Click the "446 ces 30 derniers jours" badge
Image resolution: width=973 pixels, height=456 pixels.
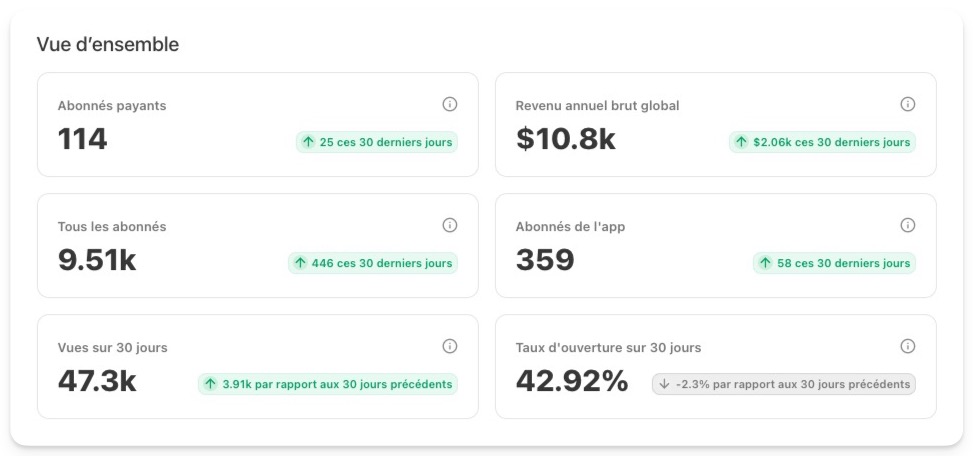pos(372,263)
